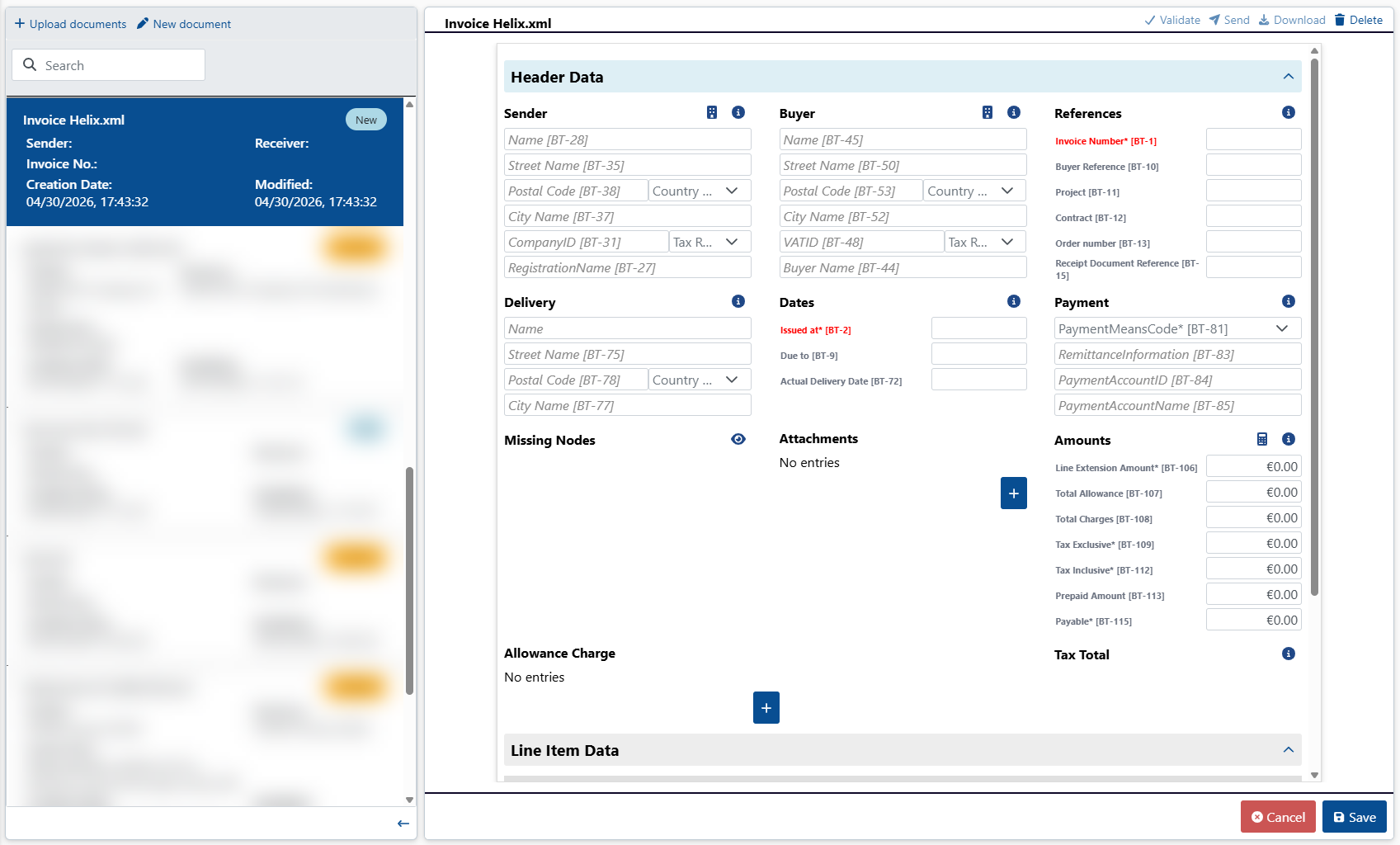The width and height of the screenshot is (1400, 845).
Task: Show info for the Dates section
Action: click(1014, 301)
